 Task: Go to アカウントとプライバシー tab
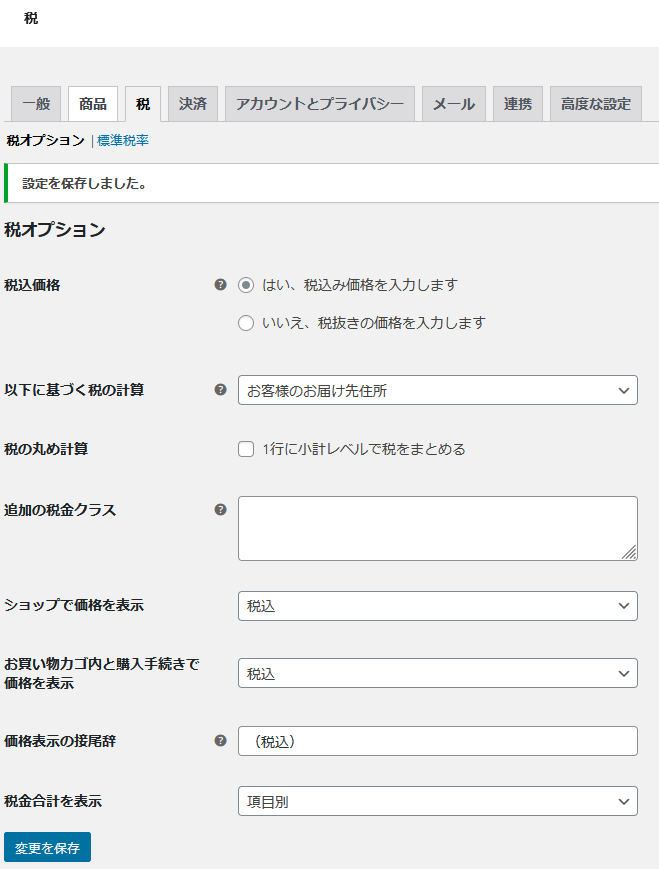pyautogui.click(x=319, y=104)
